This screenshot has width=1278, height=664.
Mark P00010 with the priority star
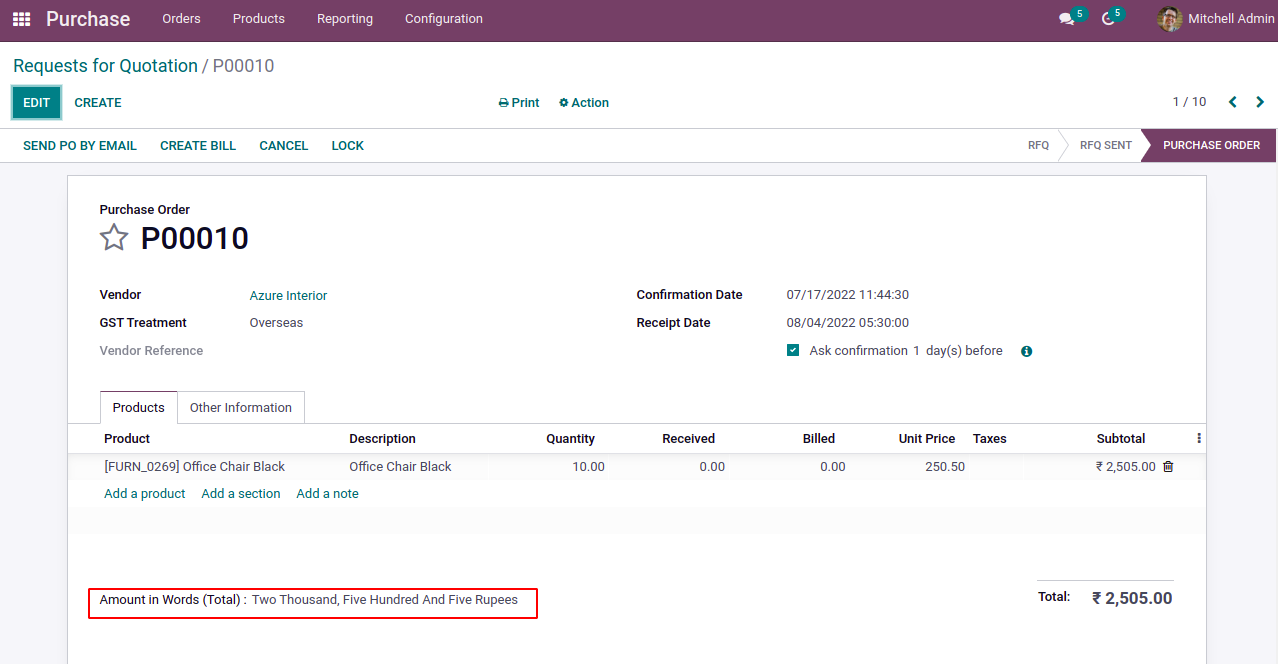pos(114,238)
